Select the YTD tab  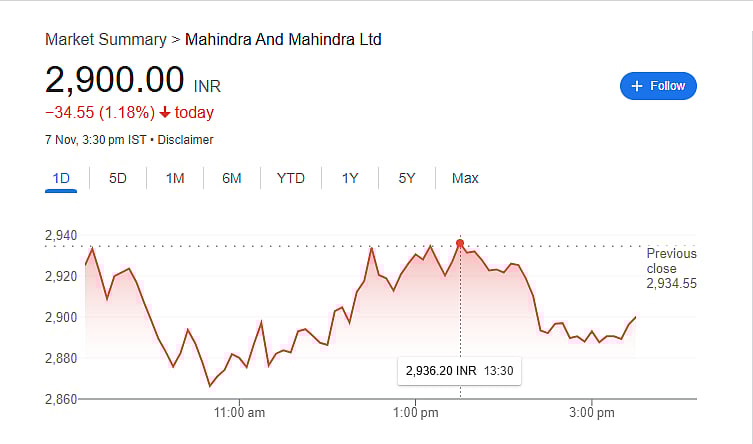[291, 178]
